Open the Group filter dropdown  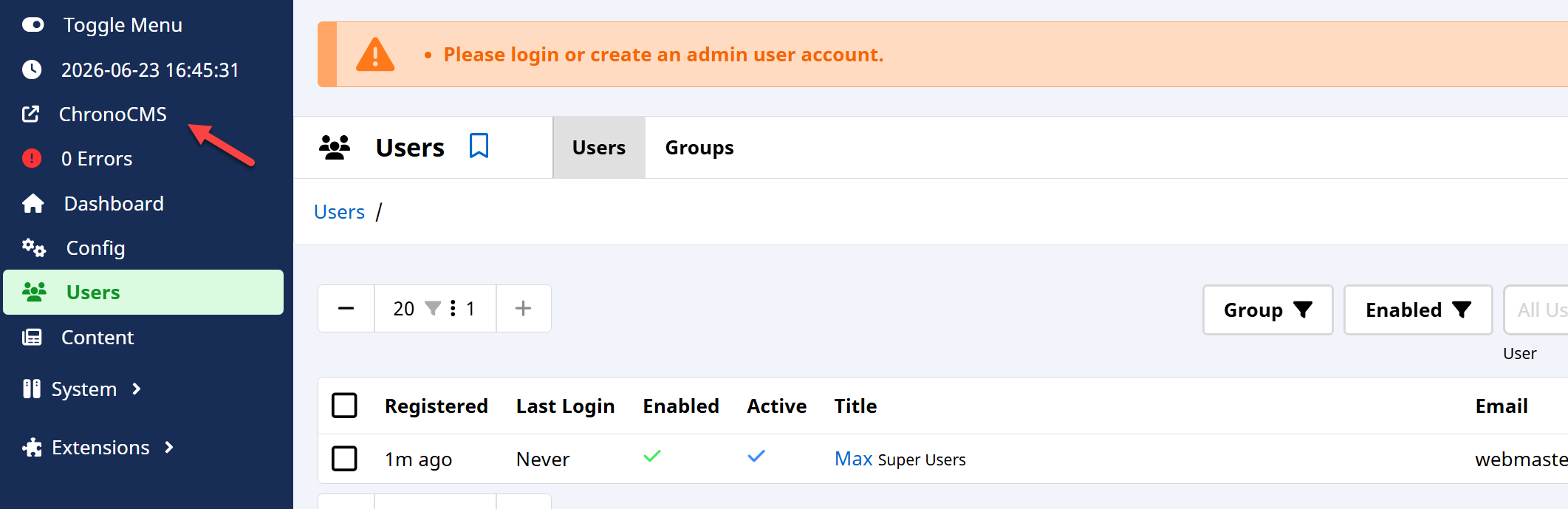pos(1267,310)
